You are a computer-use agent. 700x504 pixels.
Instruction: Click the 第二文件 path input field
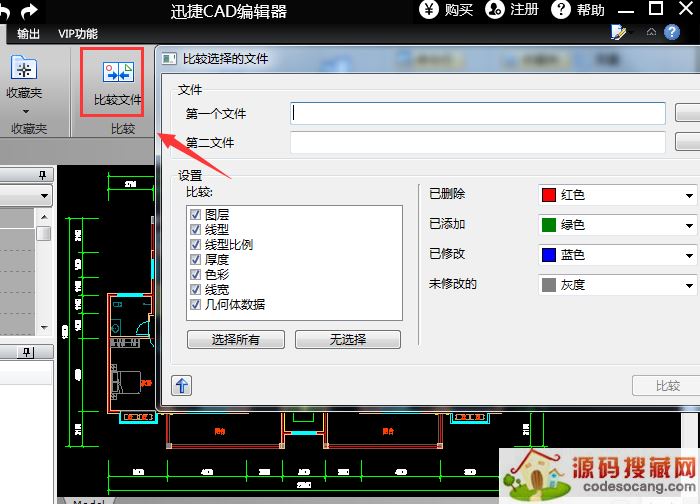pyautogui.click(x=477, y=143)
